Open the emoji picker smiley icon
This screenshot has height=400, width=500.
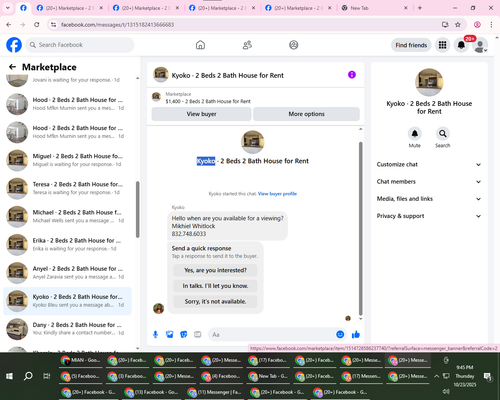click(340, 334)
